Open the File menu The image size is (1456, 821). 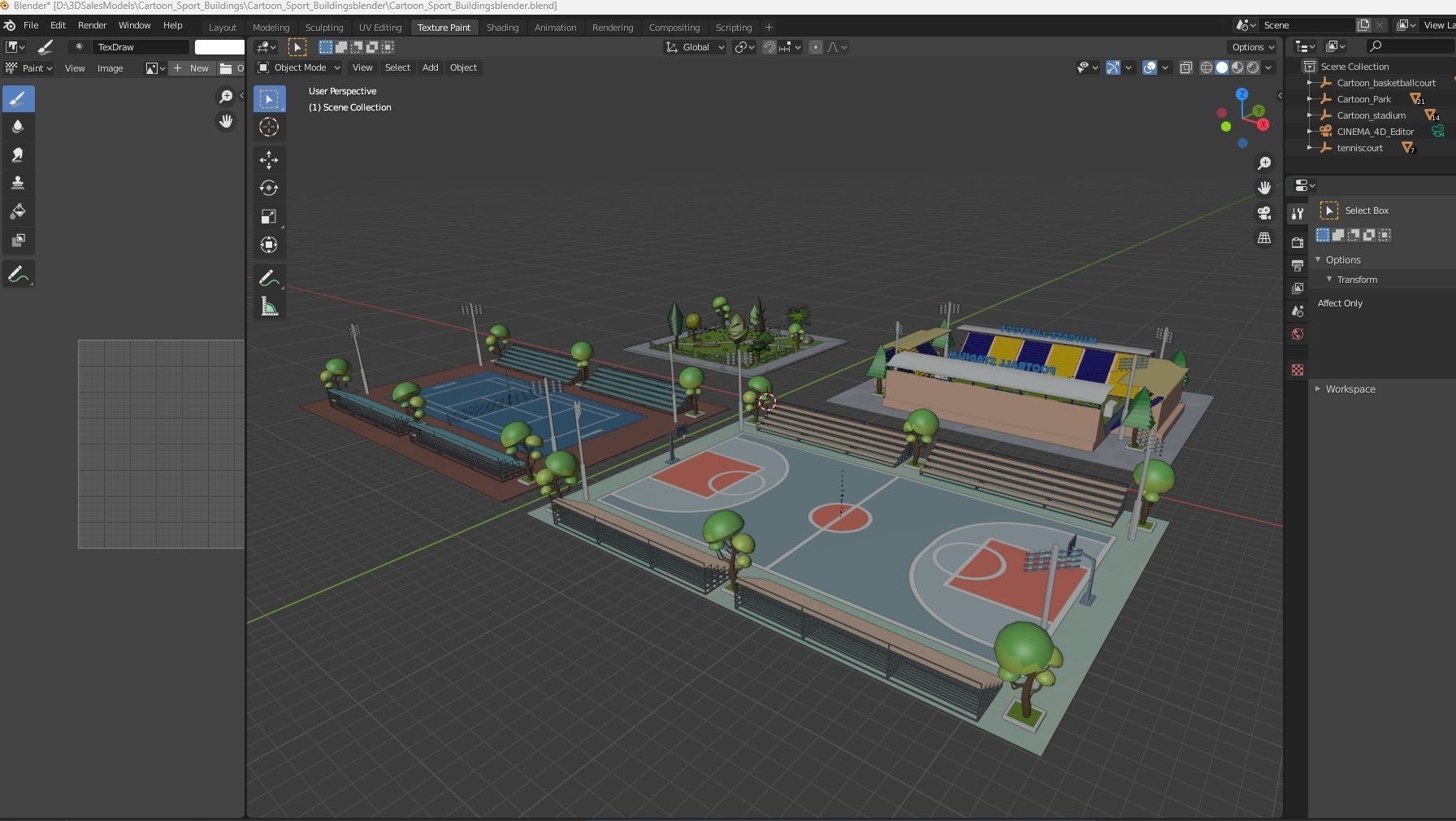31,25
